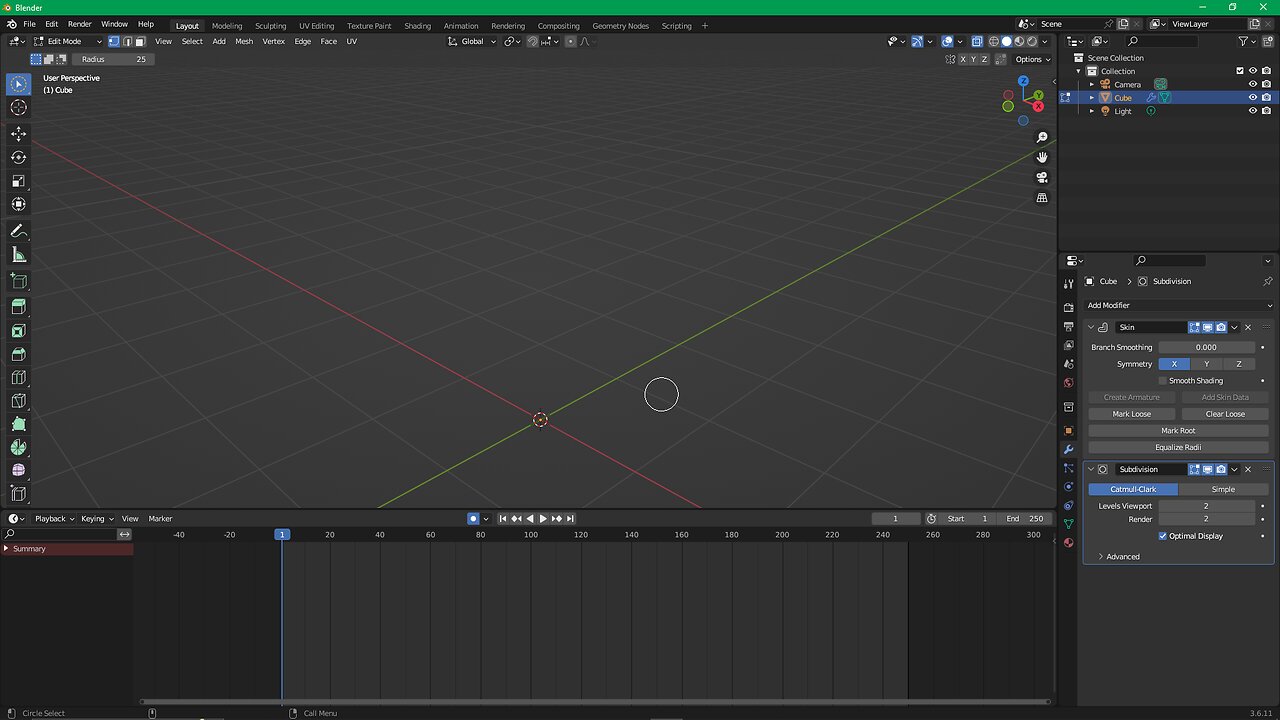
Task: Click the play animation button in timeline
Action: coord(543,518)
